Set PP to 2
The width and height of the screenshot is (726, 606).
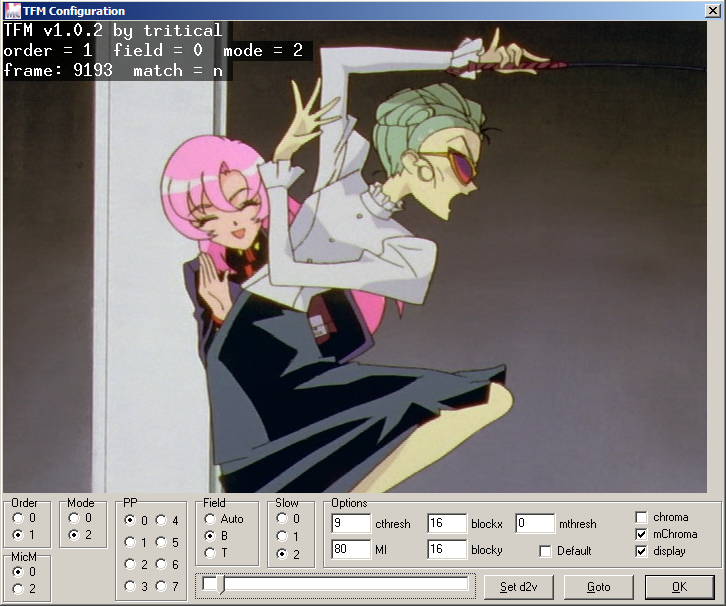click(x=130, y=564)
